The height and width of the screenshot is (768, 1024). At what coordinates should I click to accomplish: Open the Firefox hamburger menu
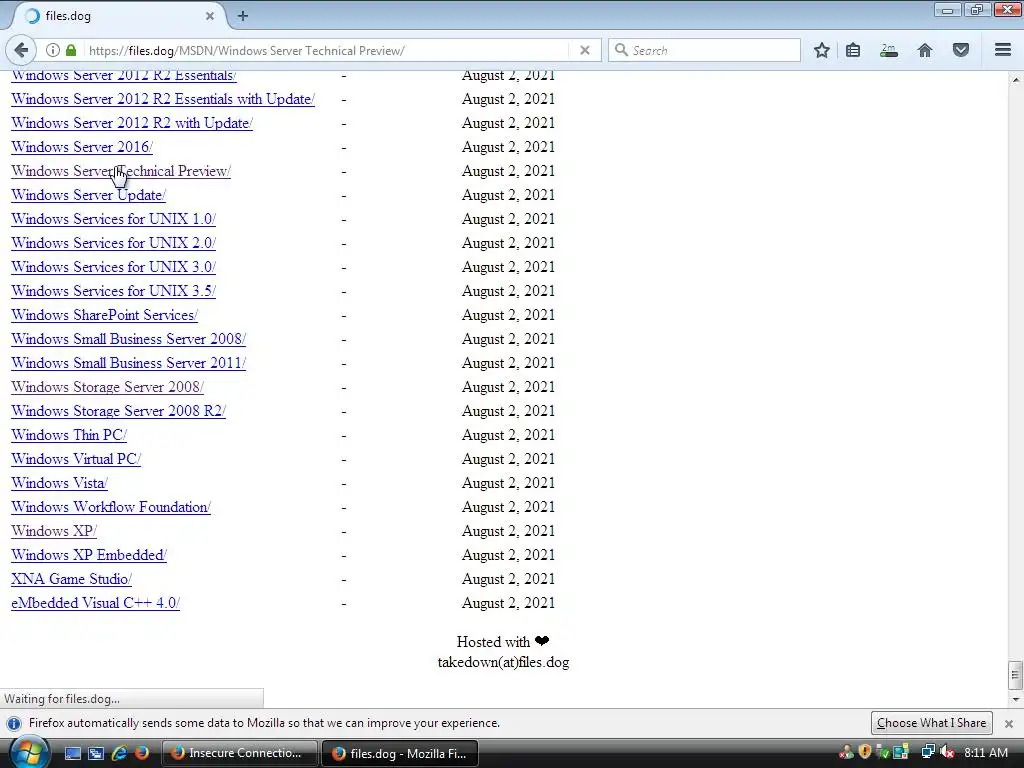1003,50
